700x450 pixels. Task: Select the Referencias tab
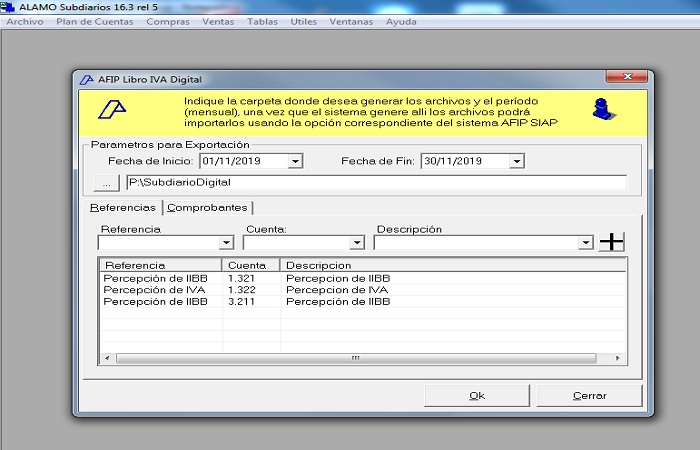pos(123,208)
